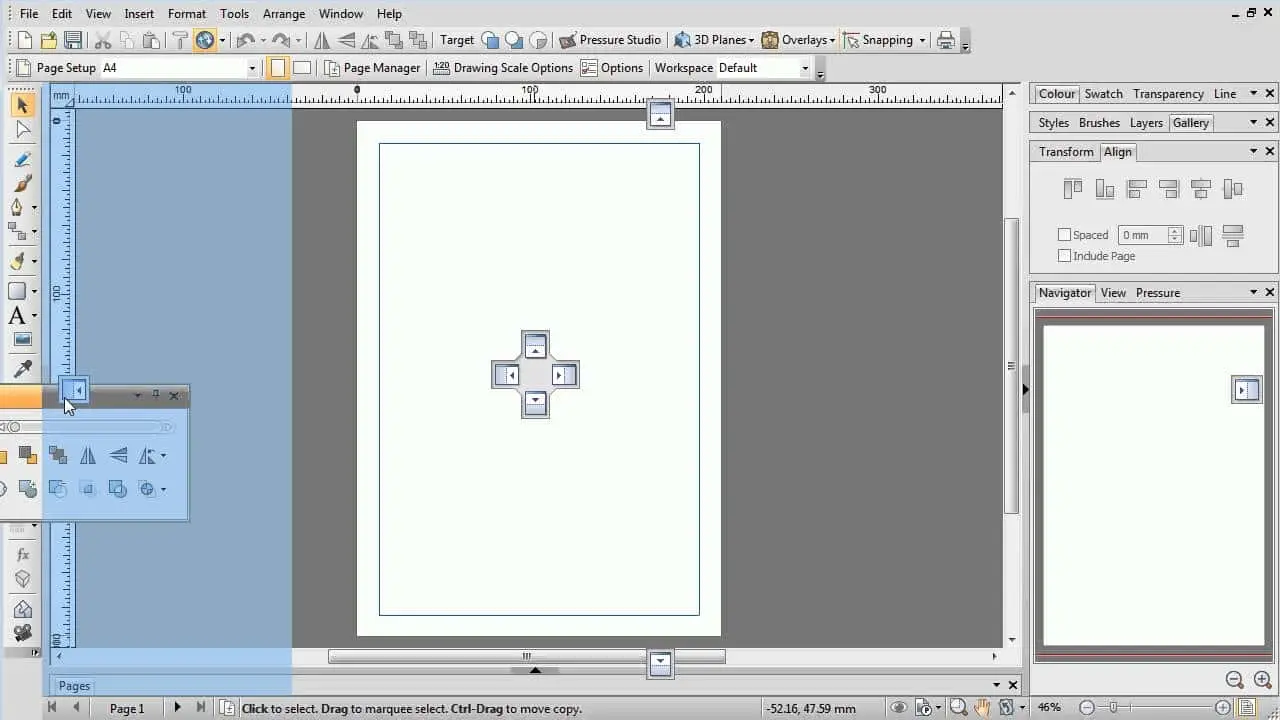Open Page Manager
The image size is (1280, 720).
(x=372, y=68)
